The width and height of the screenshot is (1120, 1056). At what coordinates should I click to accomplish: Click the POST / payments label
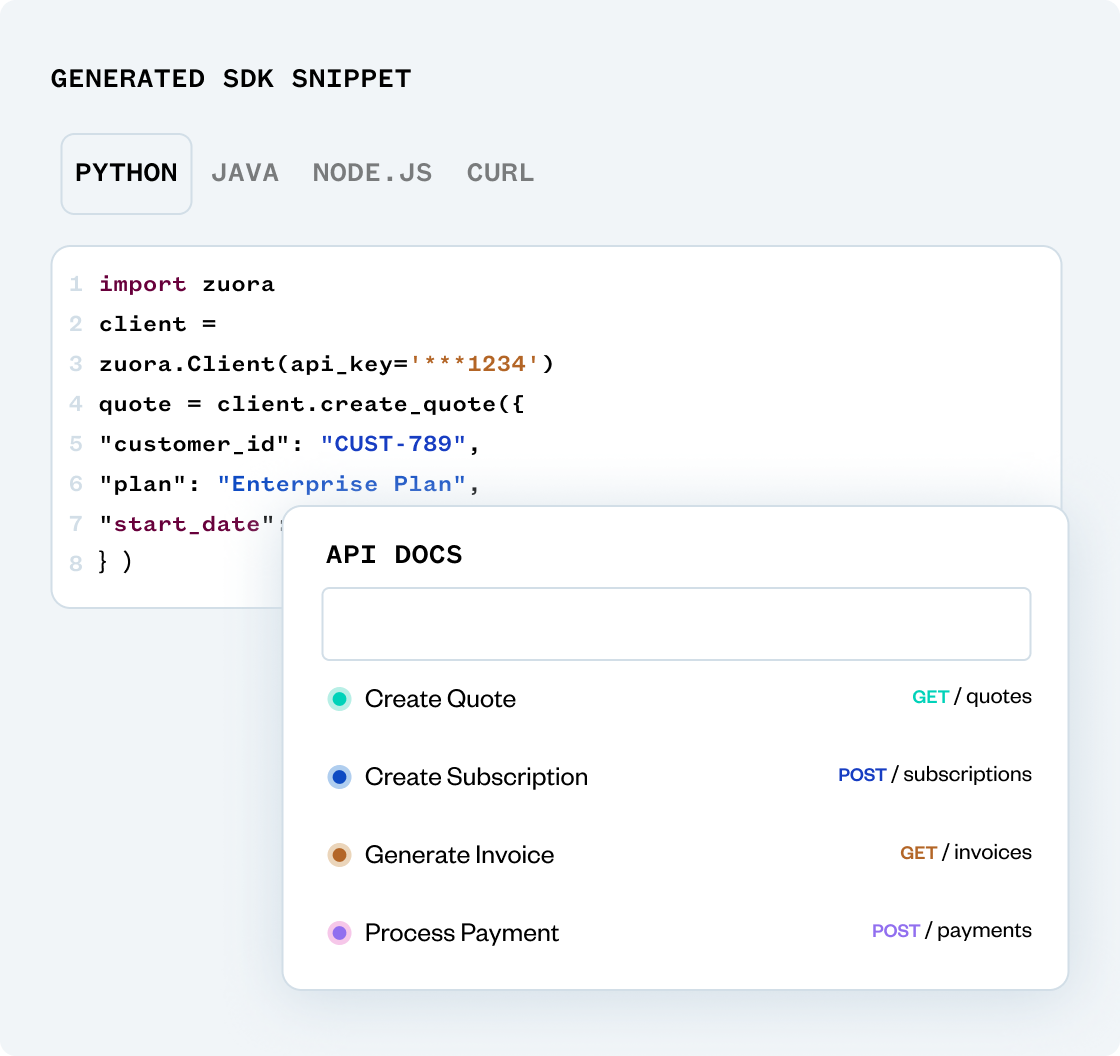[952, 930]
